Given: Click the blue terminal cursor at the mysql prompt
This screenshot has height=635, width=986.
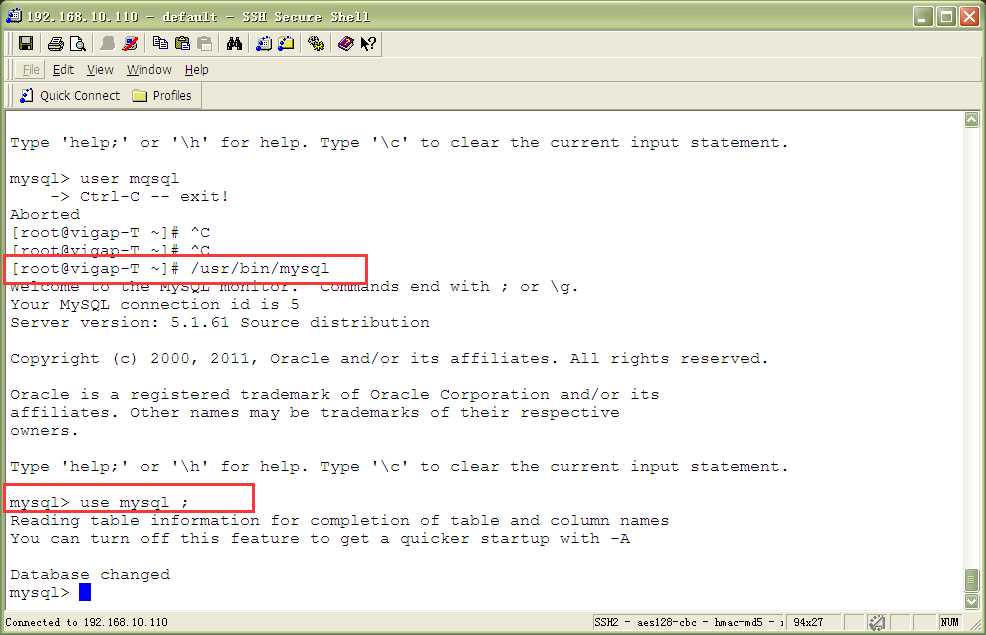Looking at the screenshot, I should (85, 592).
